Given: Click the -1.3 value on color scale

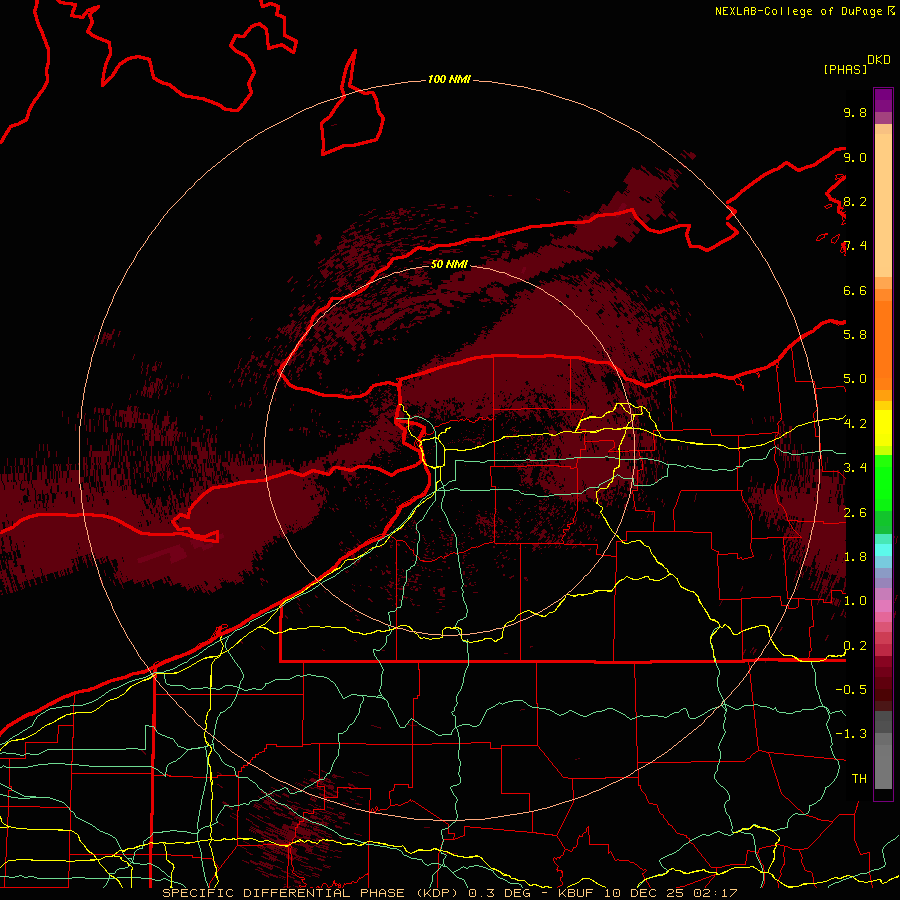Looking at the screenshot, I should pyautogui.click(x=851, y=734).
